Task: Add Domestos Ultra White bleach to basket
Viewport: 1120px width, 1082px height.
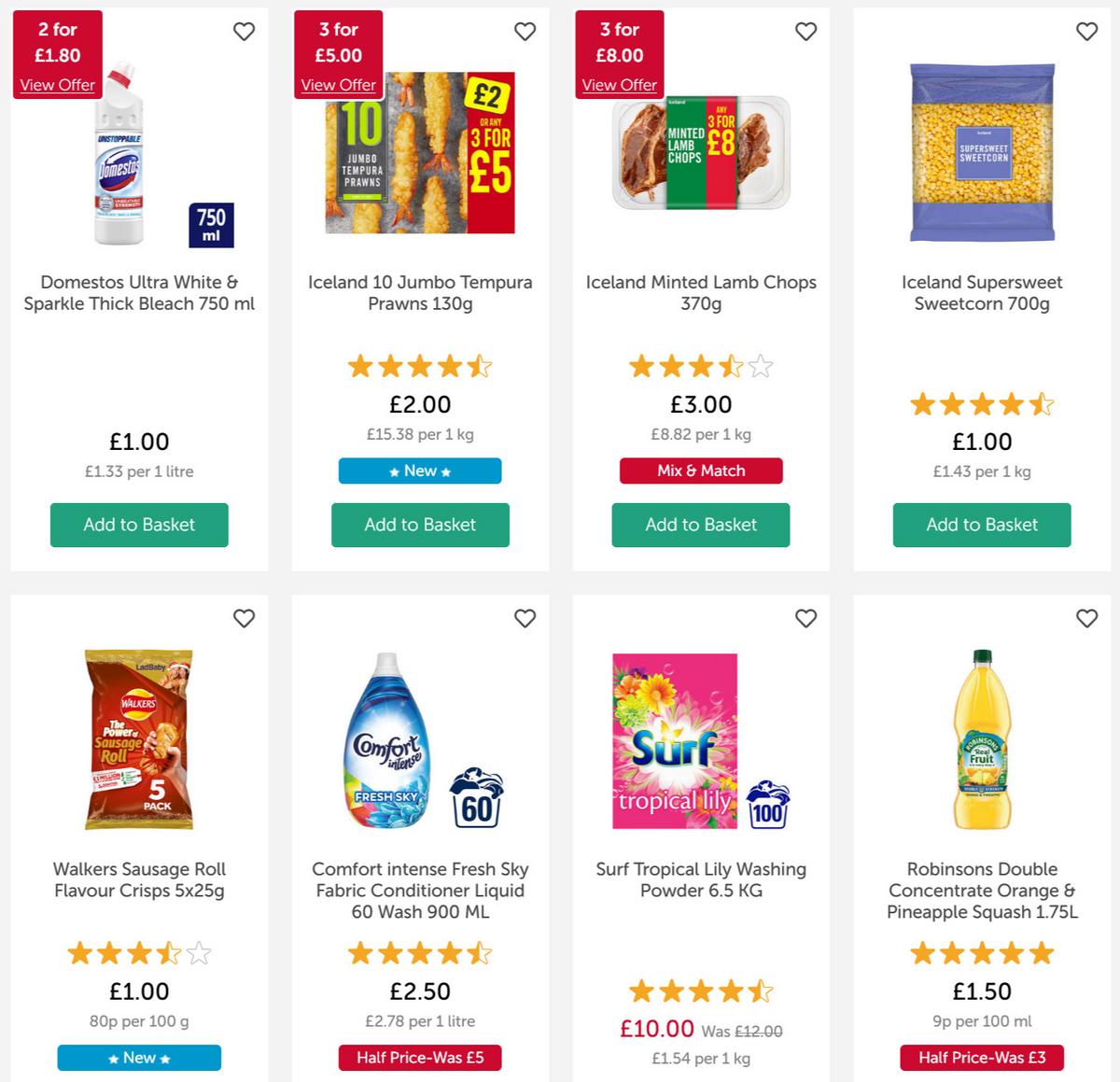Action: click(x=138, y=525)
